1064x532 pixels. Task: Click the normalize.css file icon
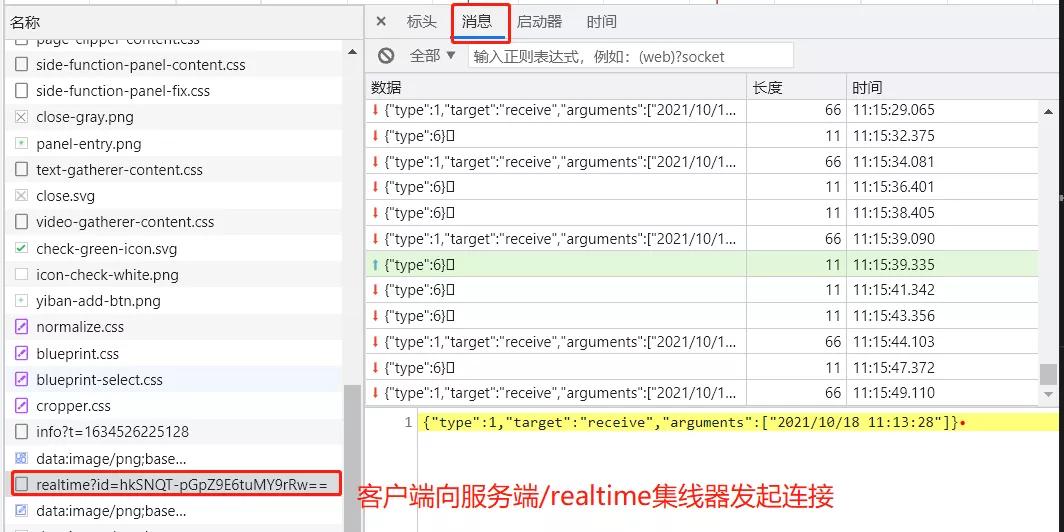pos(21,327)
